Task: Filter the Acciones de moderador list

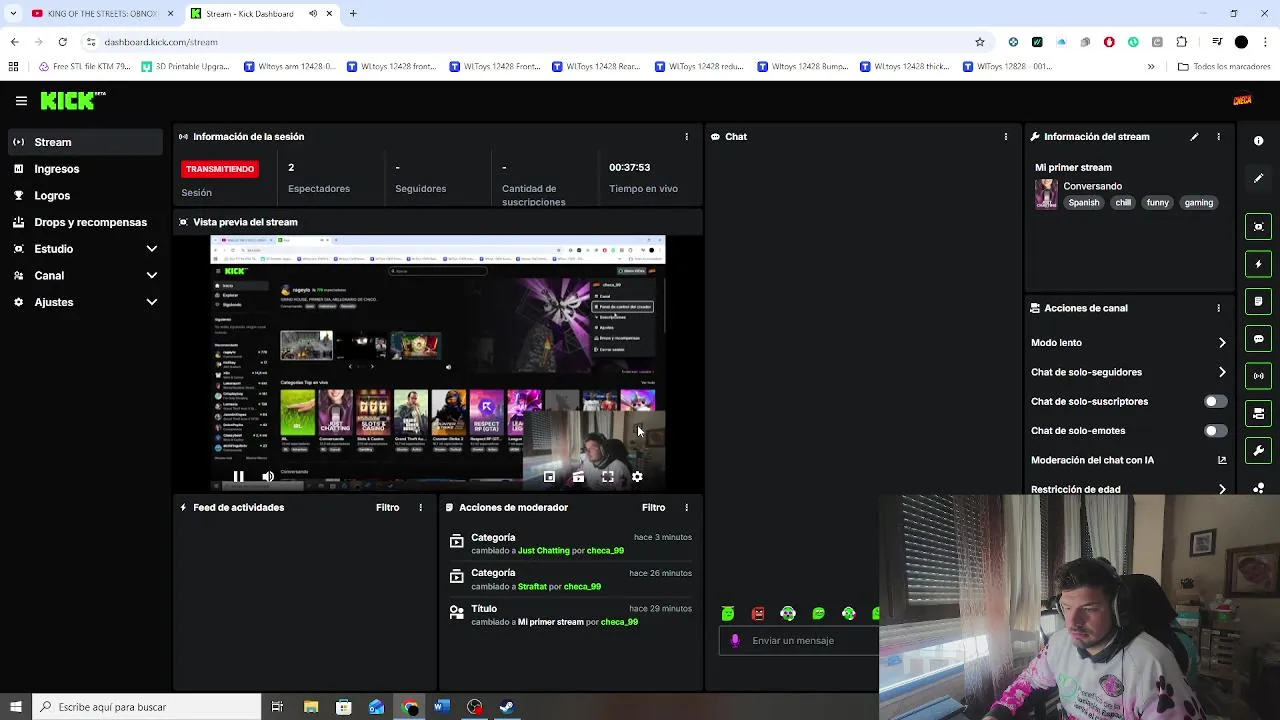Action: point(653,508)
